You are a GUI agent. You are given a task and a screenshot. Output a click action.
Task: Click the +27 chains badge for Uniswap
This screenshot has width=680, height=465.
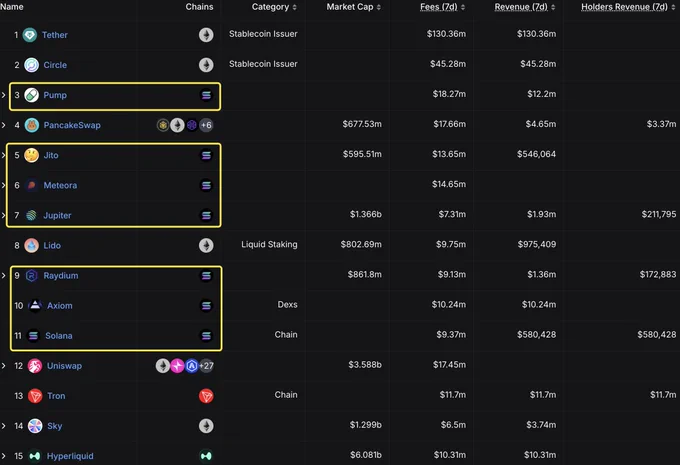coord(206,366)
